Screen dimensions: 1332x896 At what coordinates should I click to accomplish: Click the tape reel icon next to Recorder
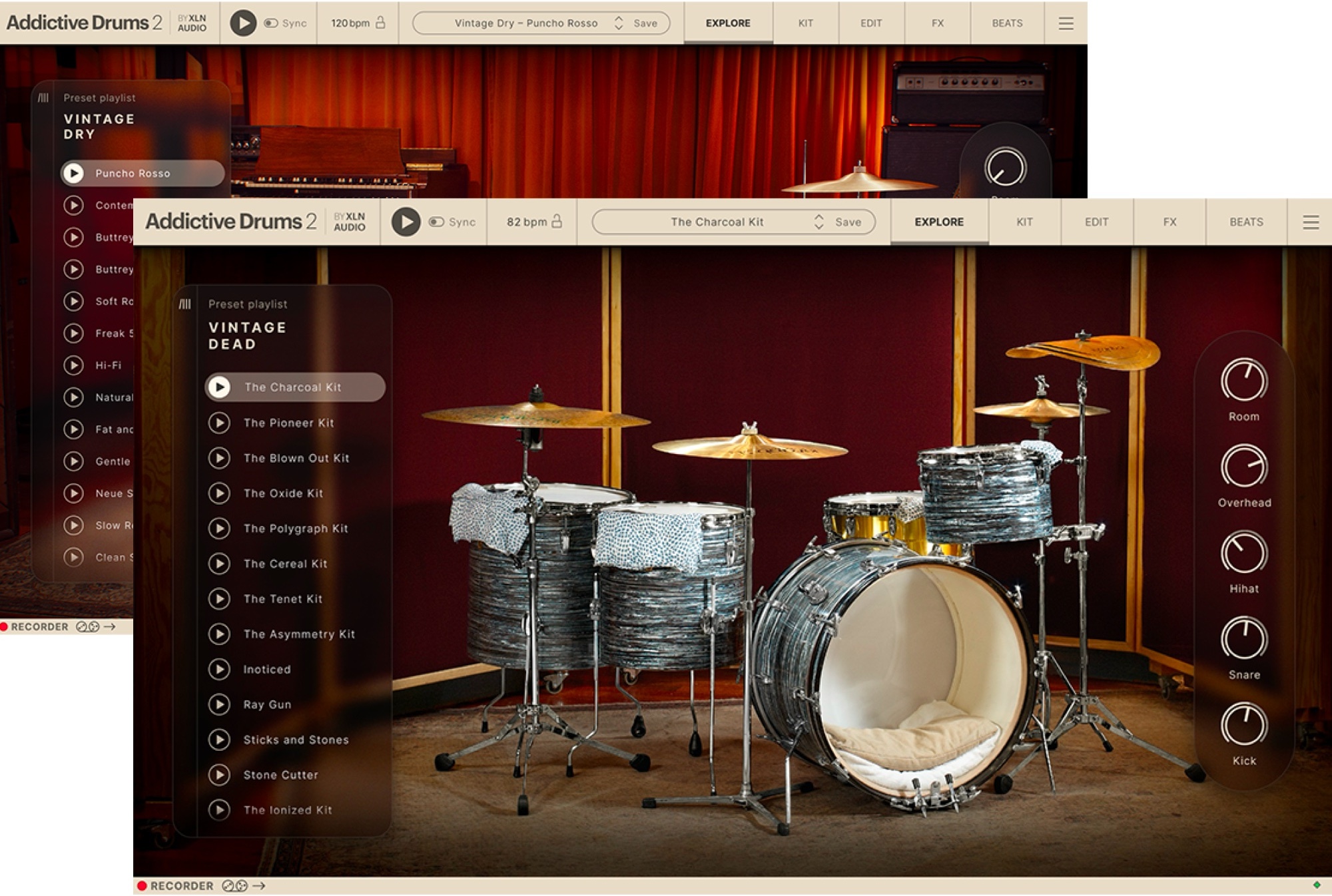(234, 886)
